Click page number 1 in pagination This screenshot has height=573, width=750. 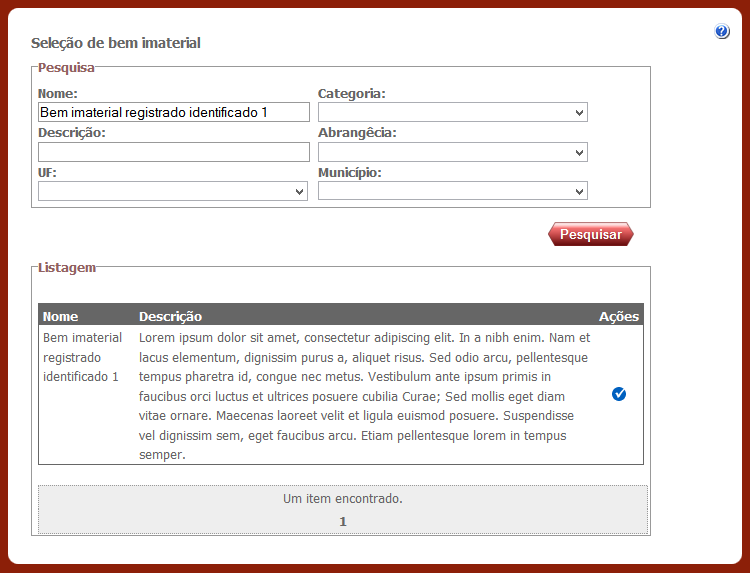click(342, 521)
